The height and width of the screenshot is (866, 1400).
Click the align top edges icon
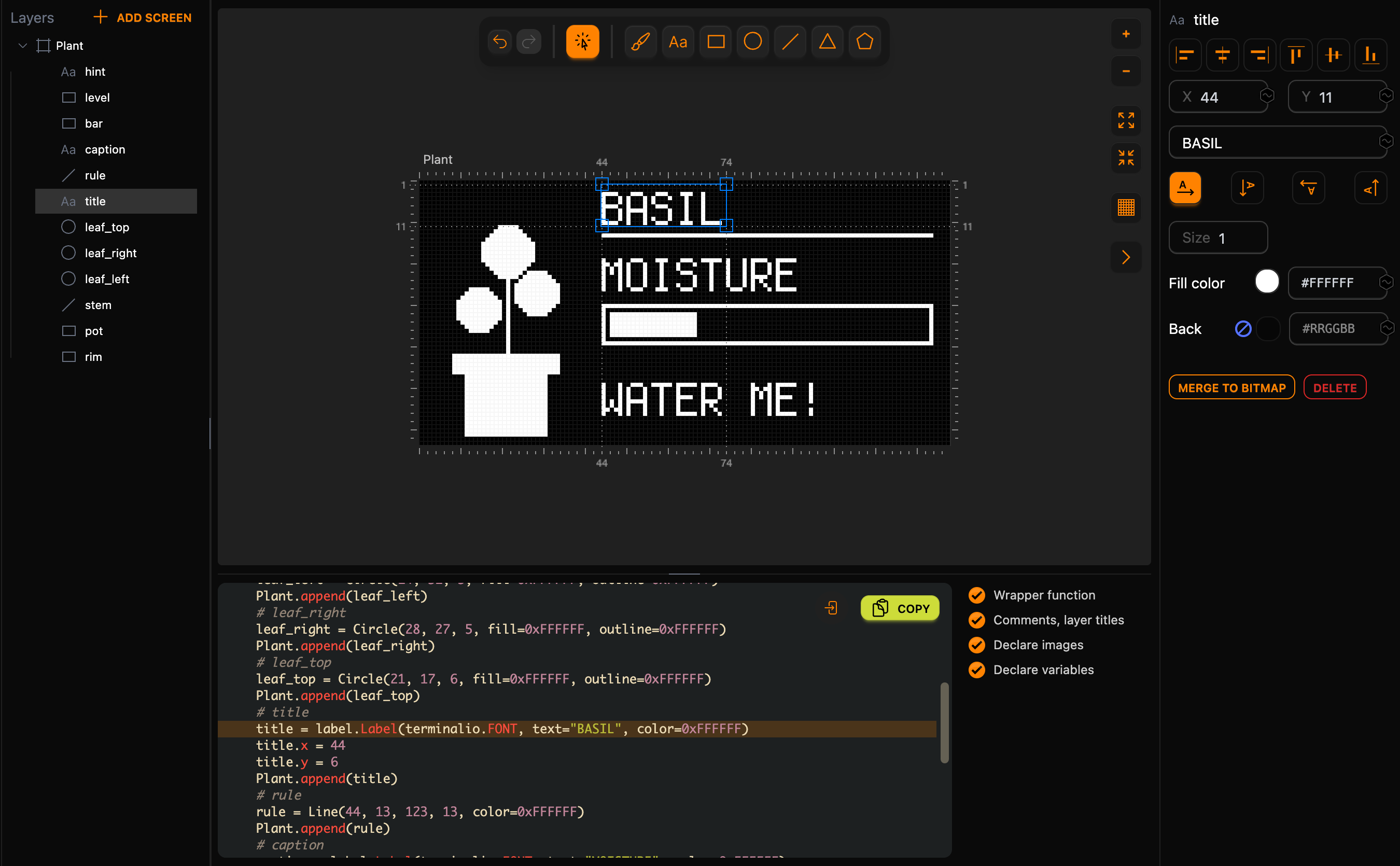(1296, 55)
